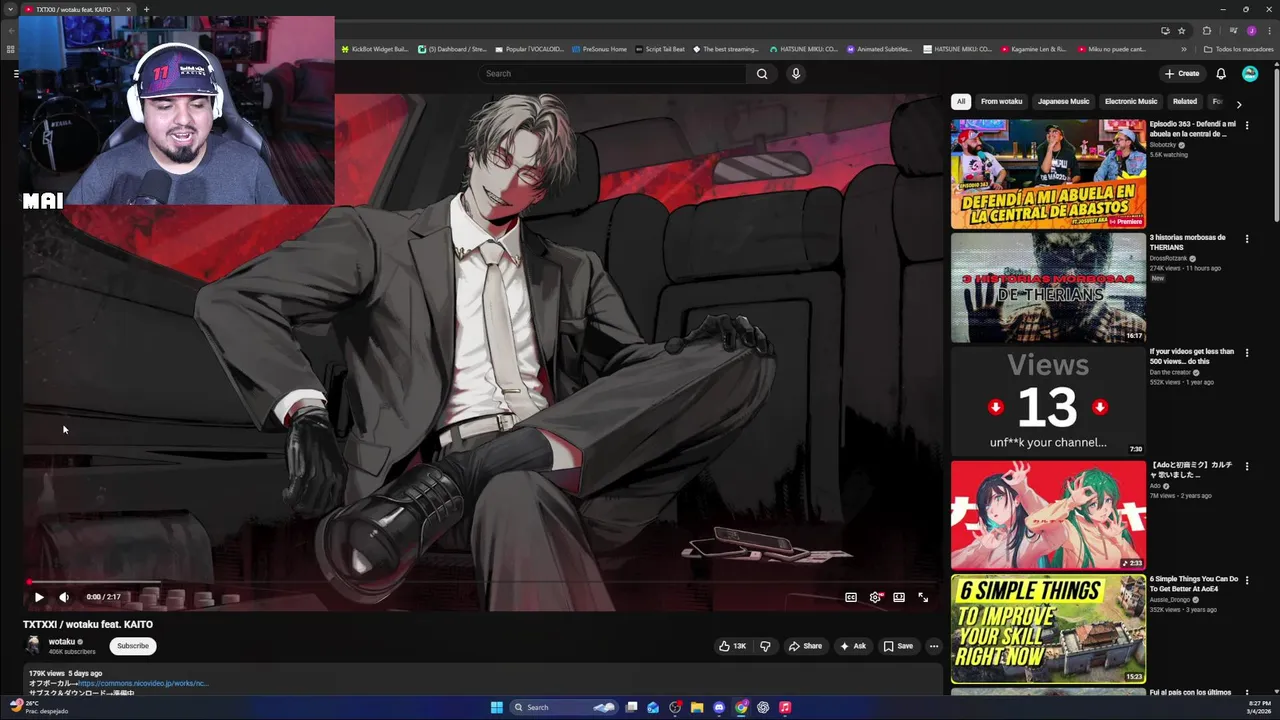The image size is (1280, 720).
Task: Open the browser extensions puzzle icon
Action: (x=1207, y=30)
